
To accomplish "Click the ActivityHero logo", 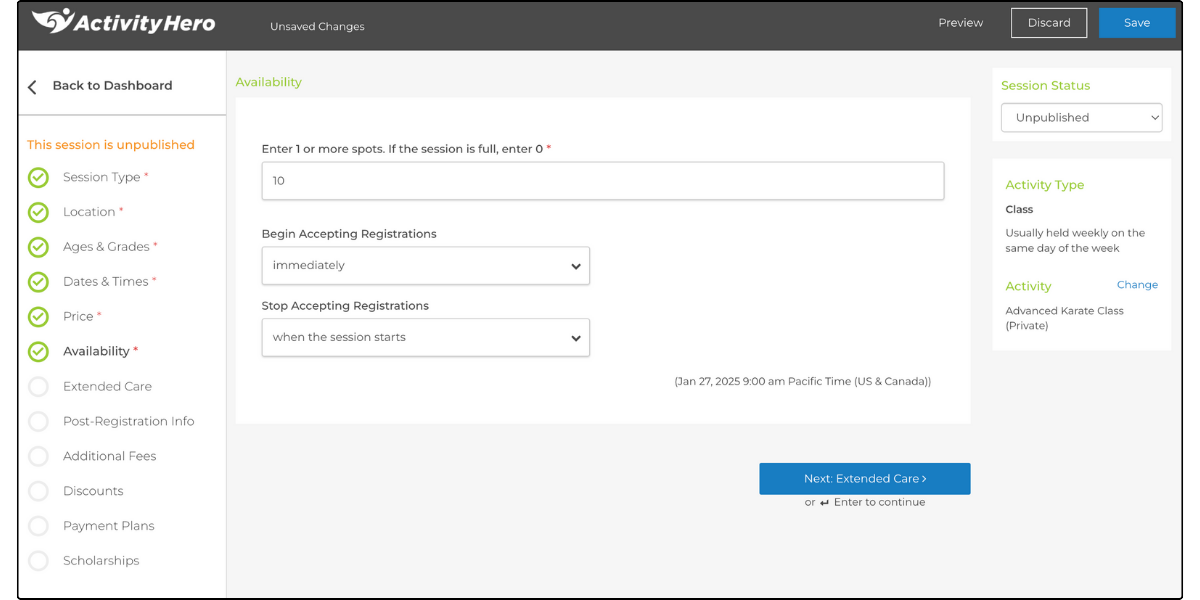I will click(x=123, y=22).
